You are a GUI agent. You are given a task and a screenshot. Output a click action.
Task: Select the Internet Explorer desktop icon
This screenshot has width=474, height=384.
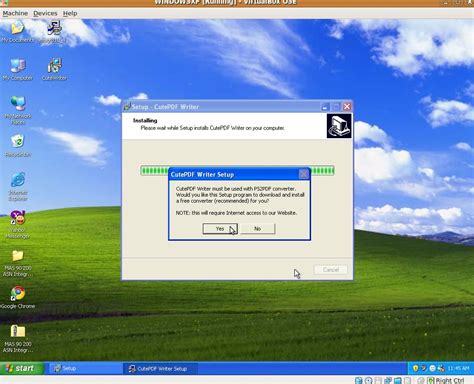point(18,187)
